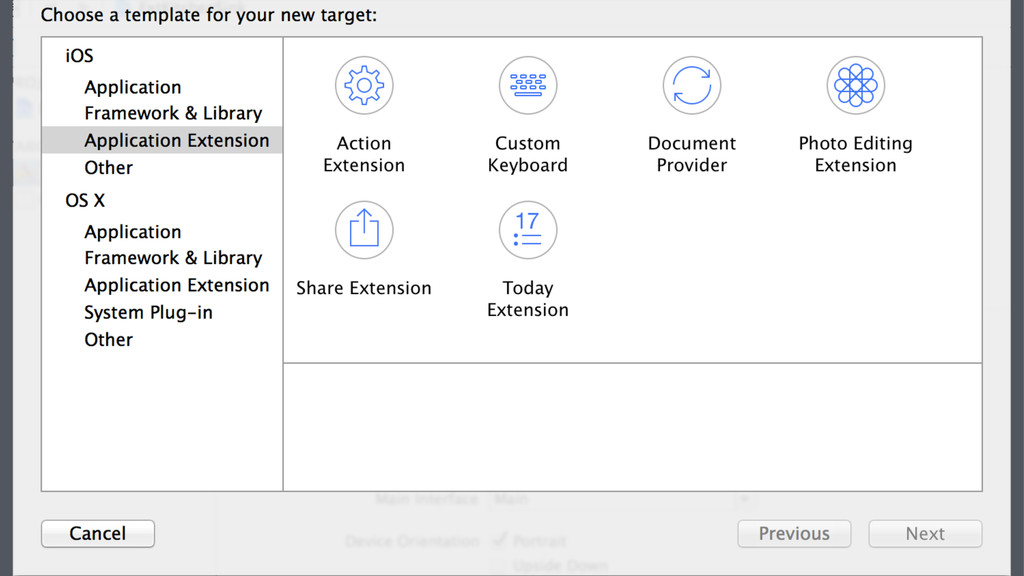This screenshot has height=576, width=1024.
Task: Select the Document Provider sync icon
Action: pos(692,86)
